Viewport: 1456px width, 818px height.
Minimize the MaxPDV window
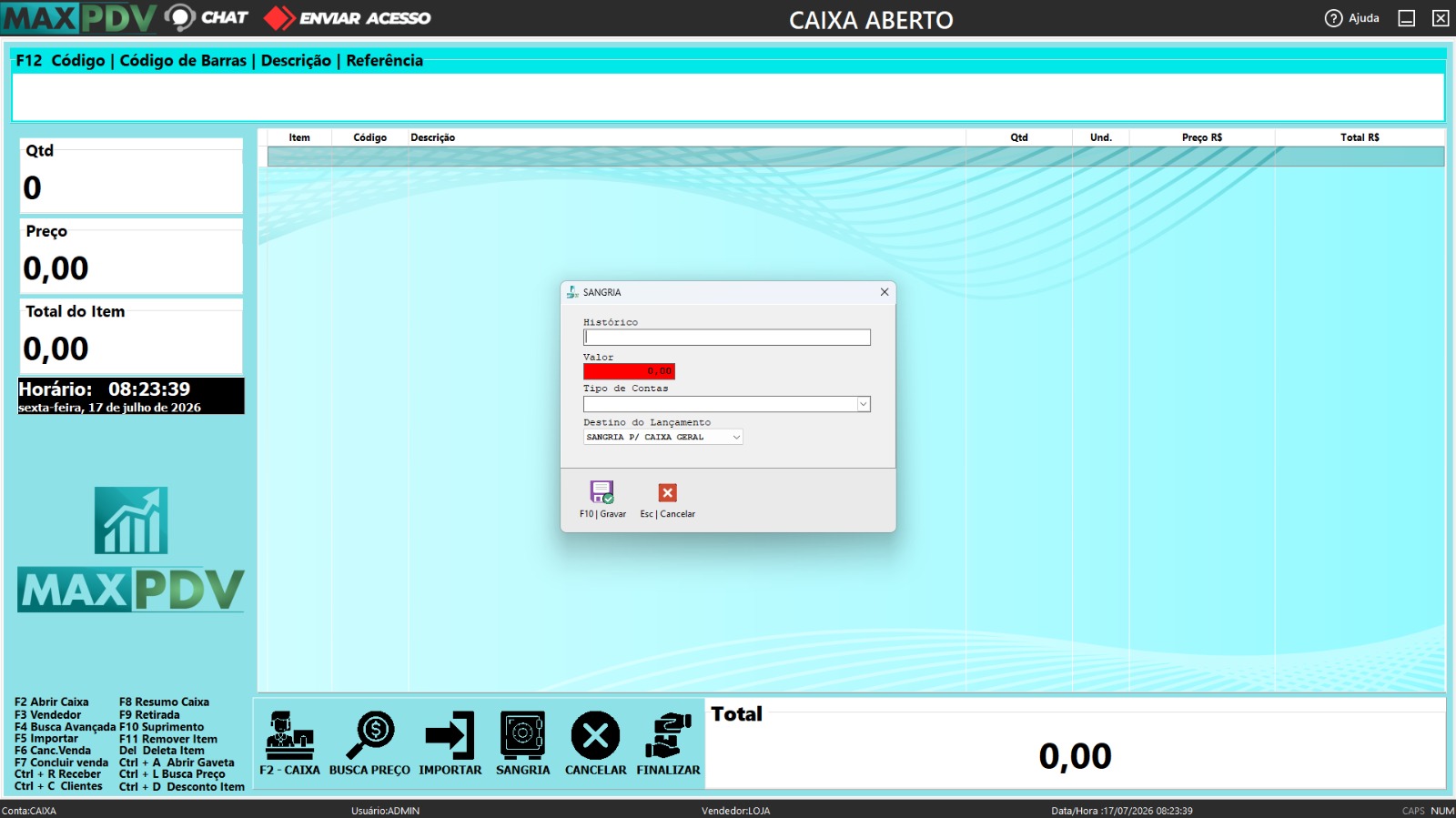coord(1406,18)
